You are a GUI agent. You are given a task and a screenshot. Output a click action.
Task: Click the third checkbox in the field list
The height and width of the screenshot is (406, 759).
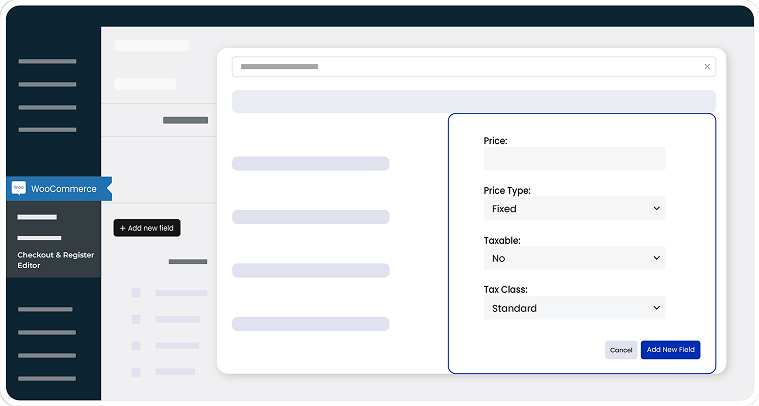pyautogui.click(x=136, y=345)
